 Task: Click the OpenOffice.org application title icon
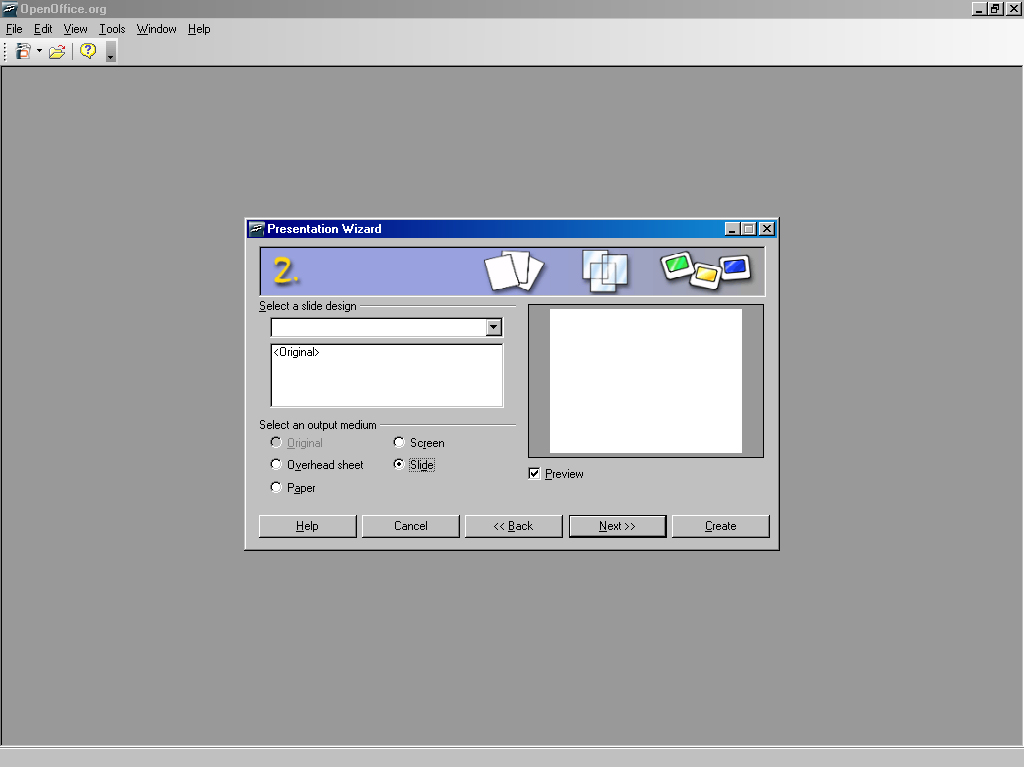[10, 9]
